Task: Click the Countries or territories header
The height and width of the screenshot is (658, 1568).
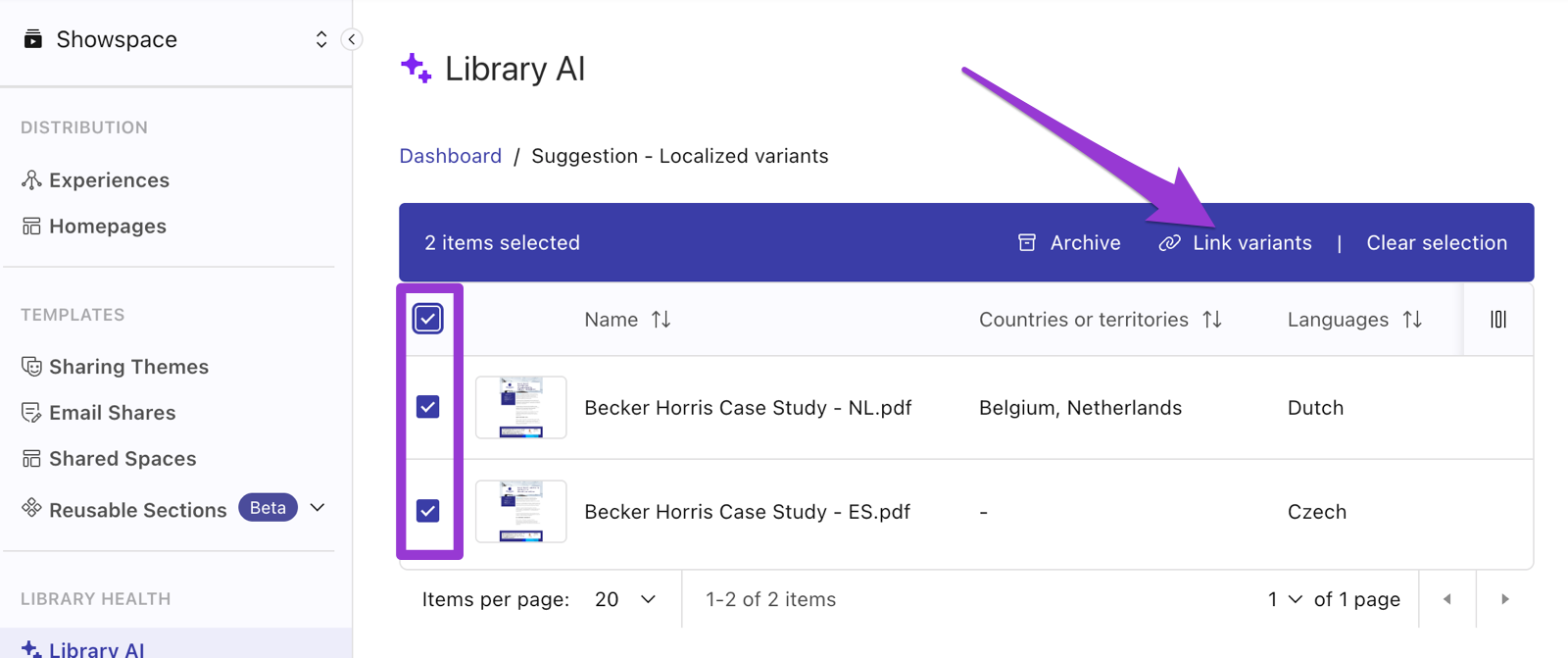Action: [x=1083, y=320]
